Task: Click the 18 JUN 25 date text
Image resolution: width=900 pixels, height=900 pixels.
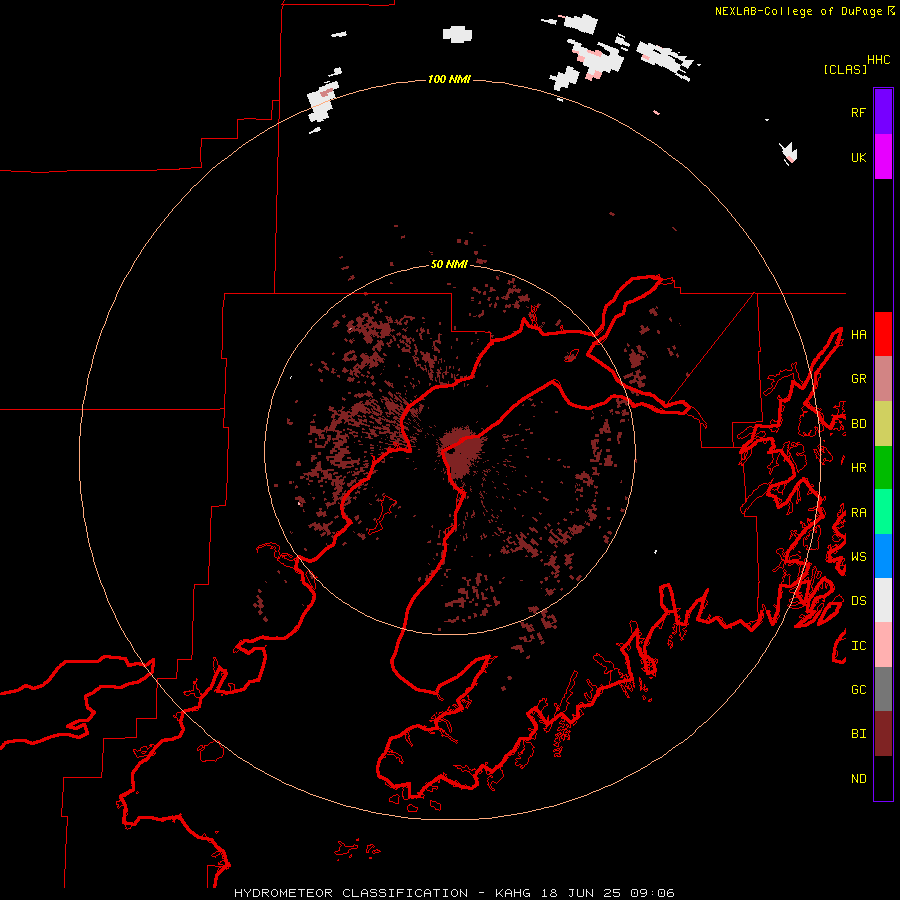Action: [581, 893]
